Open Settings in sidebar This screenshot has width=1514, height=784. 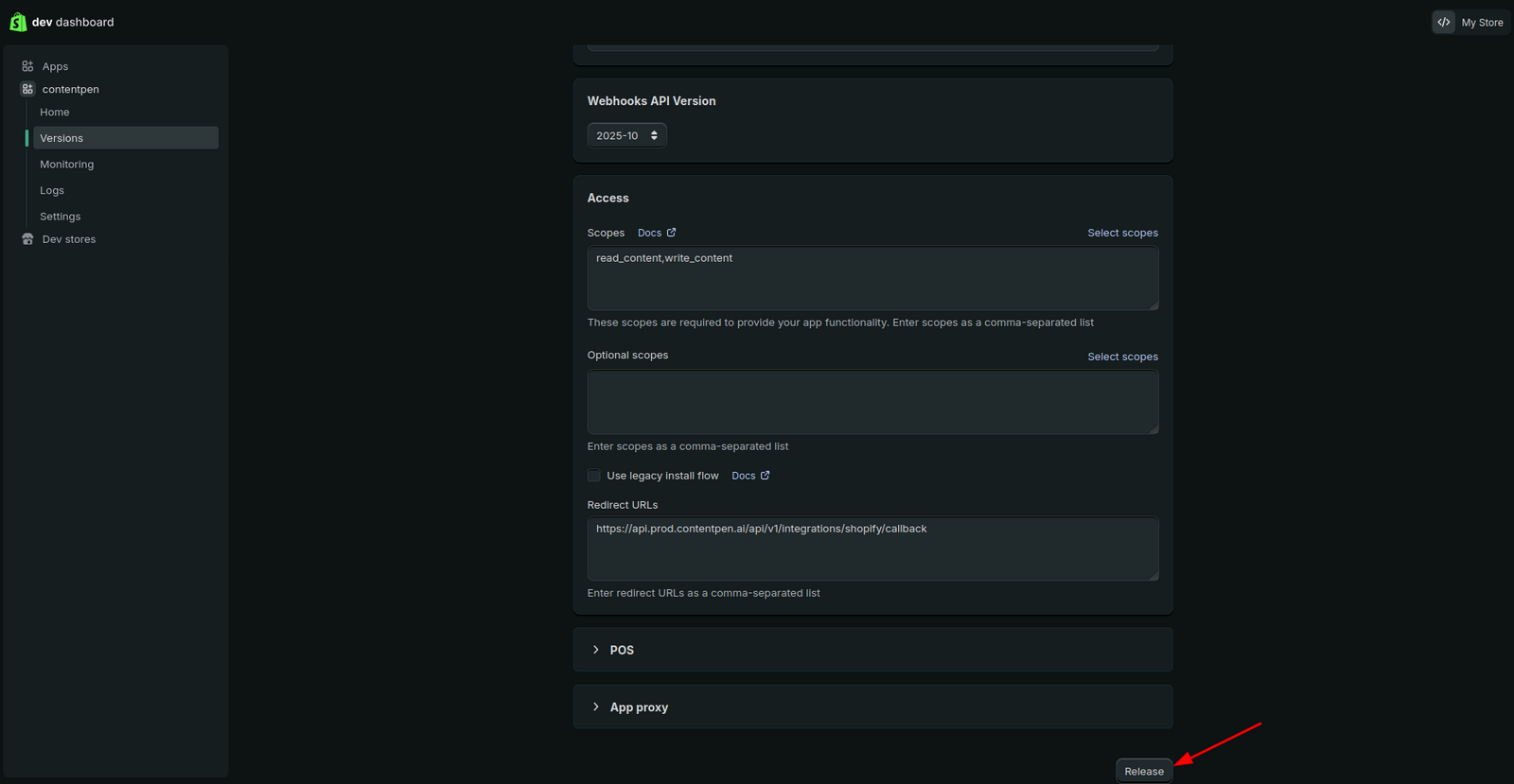pyautogui.click(x=61, y=217)
